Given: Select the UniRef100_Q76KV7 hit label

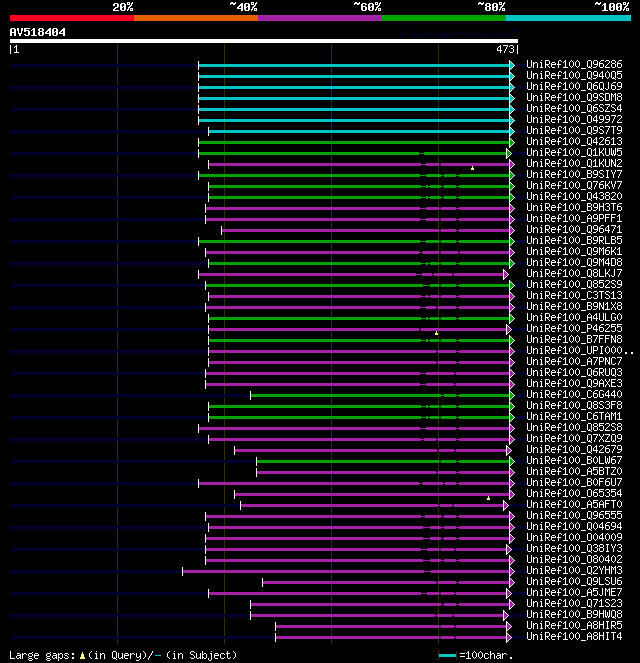Looking at the screenshot, I should (574, 185).
